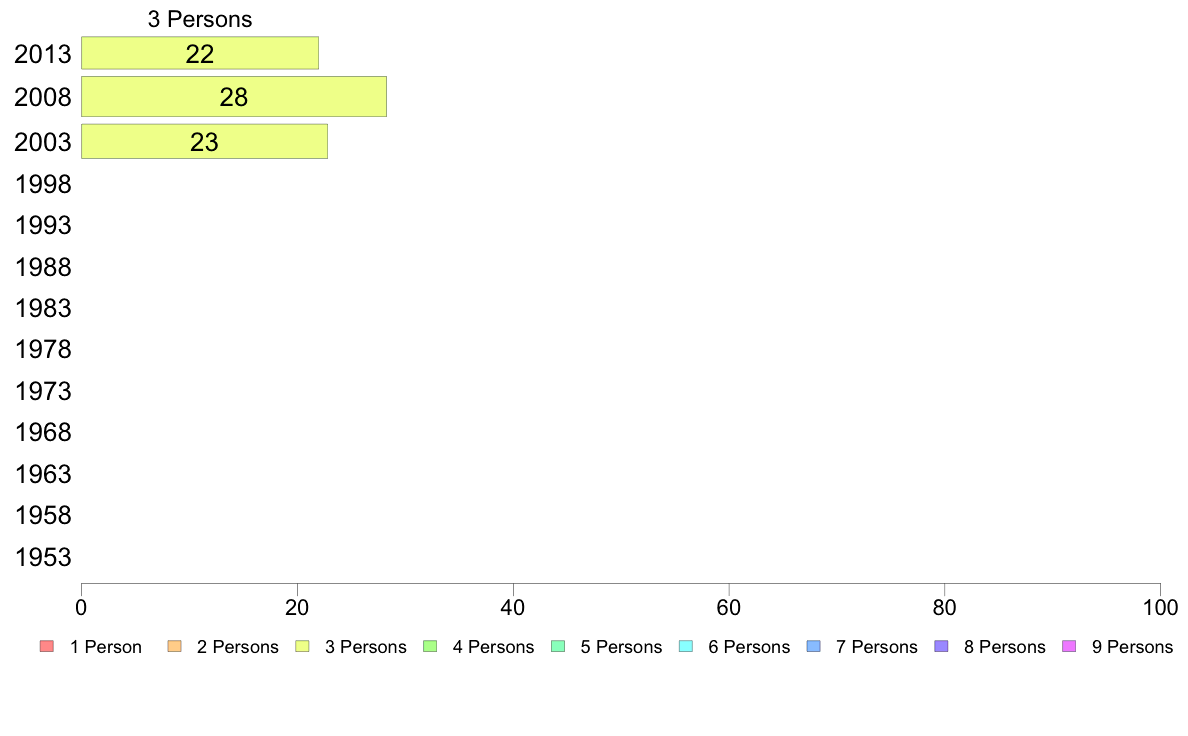Click the 2 Persons orange legend swatch

click(174, 647)
